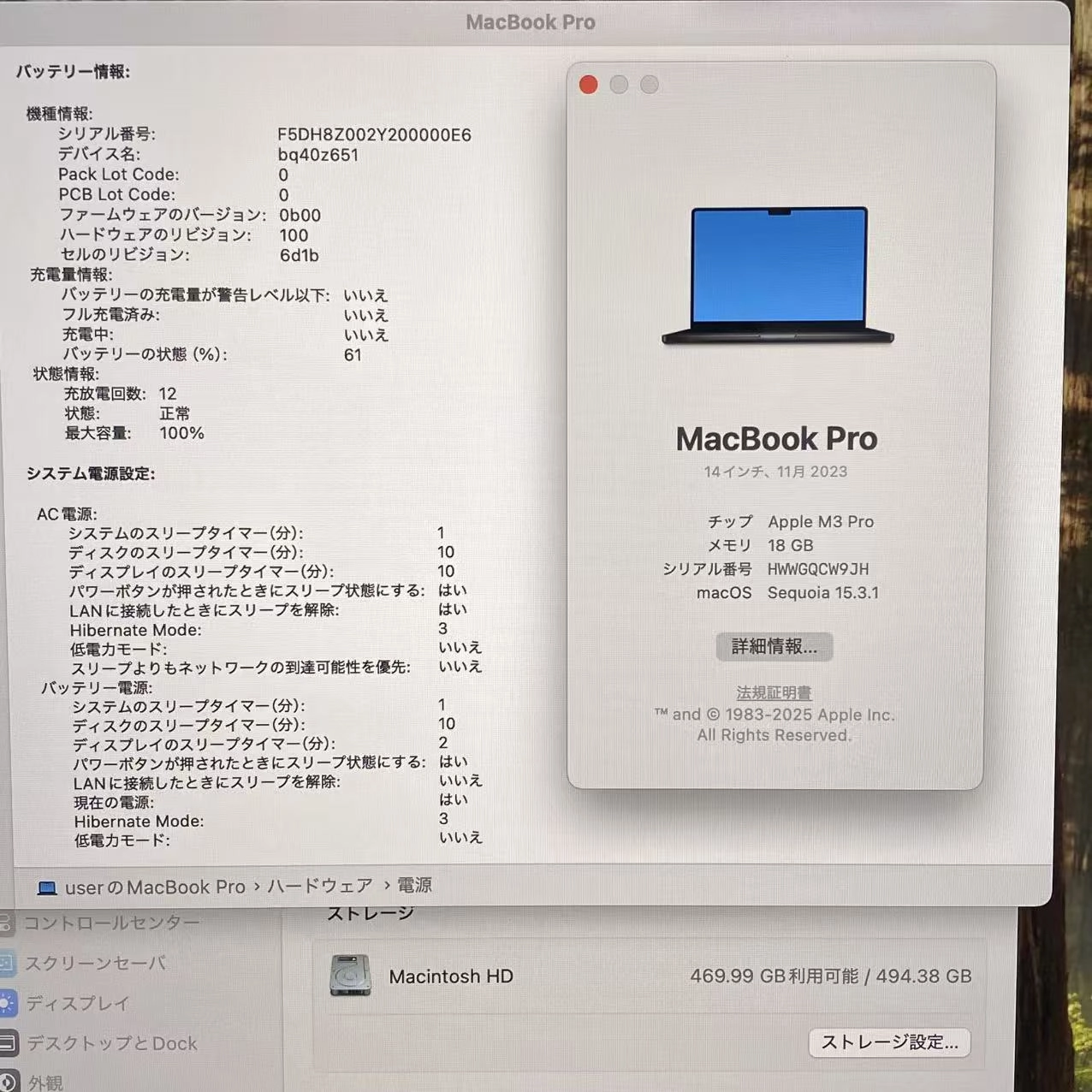Click serial number HWWGQCW9JH in About window
Screen dimensions: 1092x1092
point(818,569)
